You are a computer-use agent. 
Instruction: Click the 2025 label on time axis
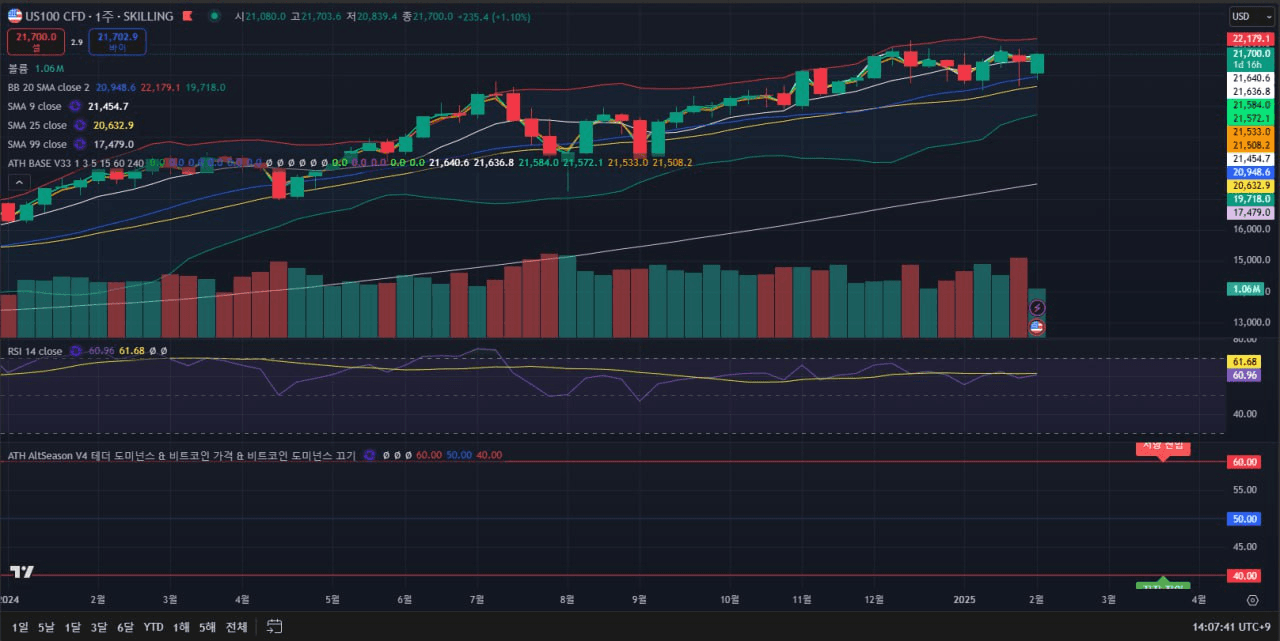(x=964, y=600)
